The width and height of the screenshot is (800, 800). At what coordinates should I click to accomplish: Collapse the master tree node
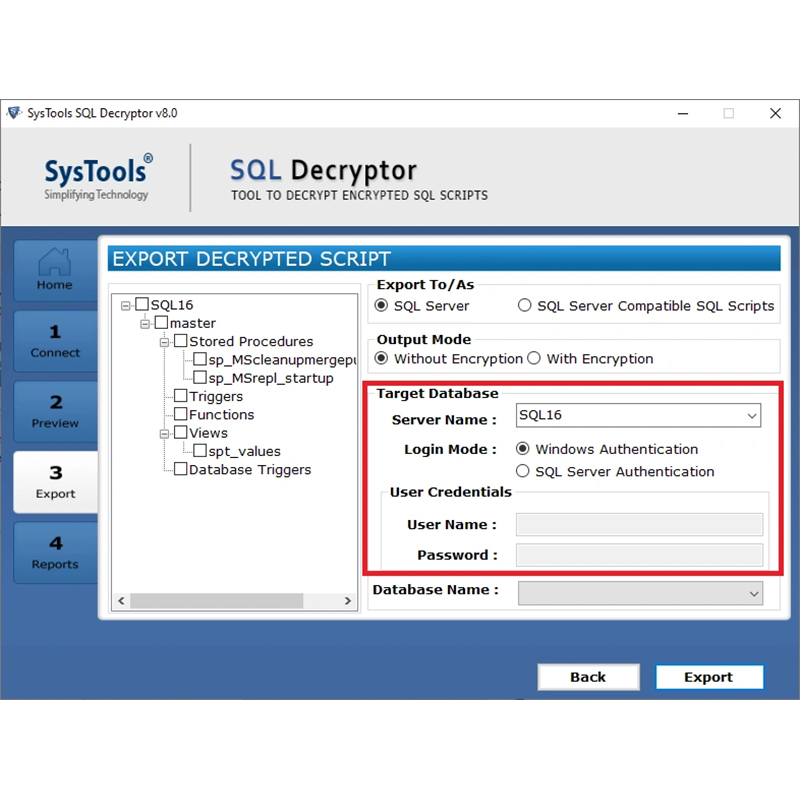pyautogui.click(x=145, y=324)
